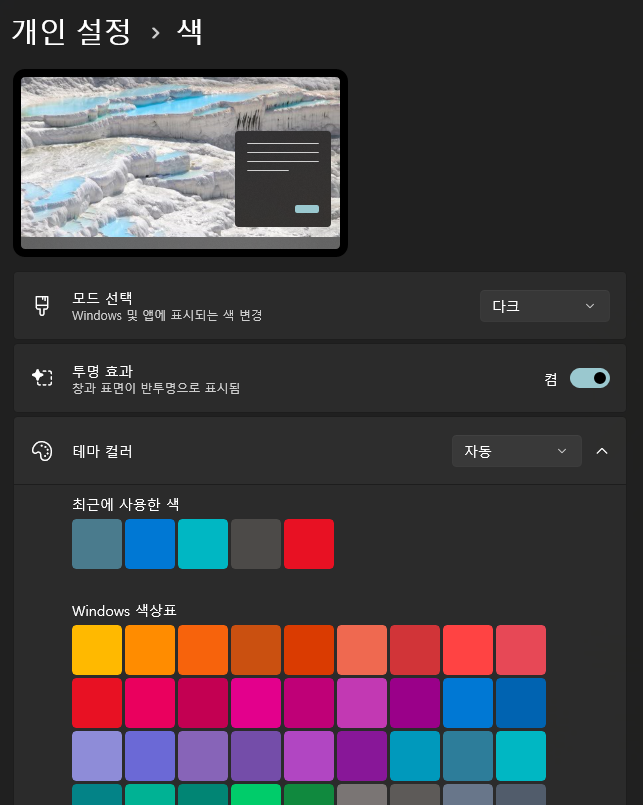Select the dark purple swatch, sixth in third row
Screen dimensions: 643x805
click(x=362, y=756)
